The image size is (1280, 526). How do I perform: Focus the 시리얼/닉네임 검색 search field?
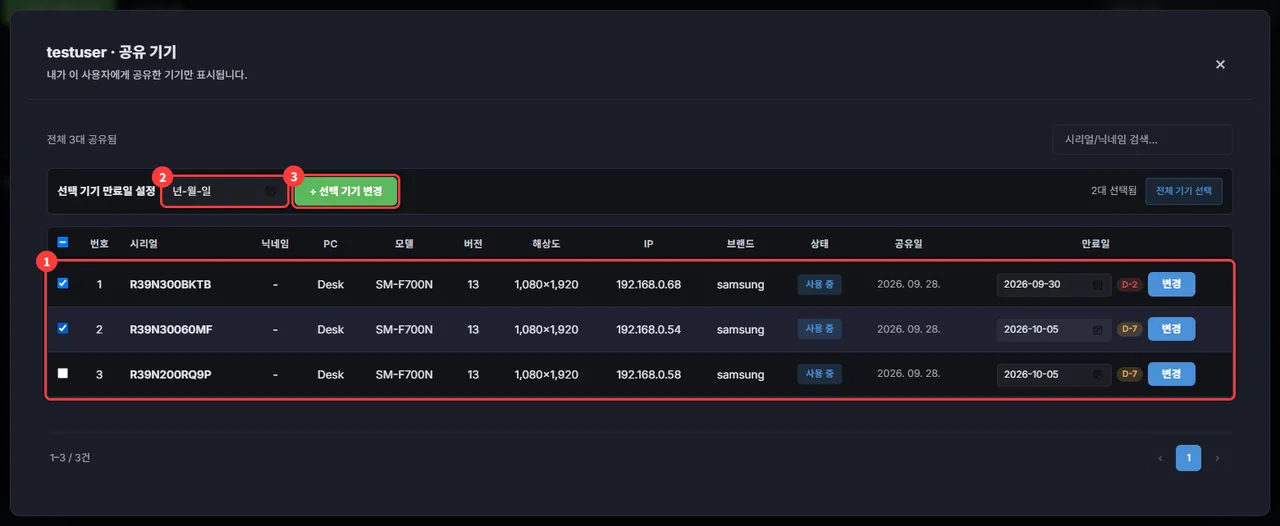1142,140
